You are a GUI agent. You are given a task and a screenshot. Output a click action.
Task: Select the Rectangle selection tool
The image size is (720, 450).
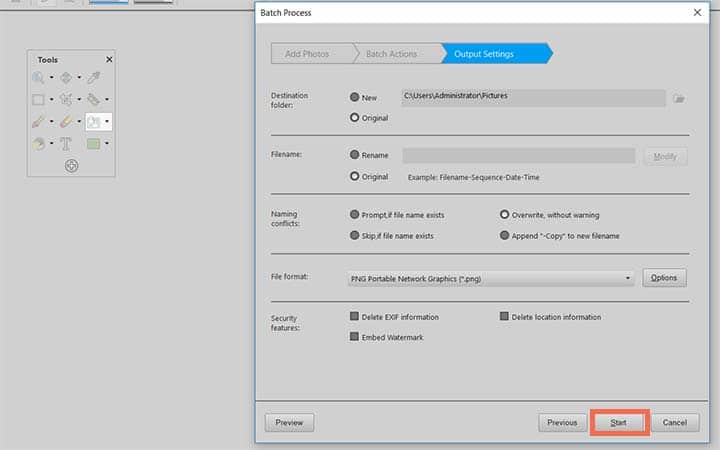38,99
